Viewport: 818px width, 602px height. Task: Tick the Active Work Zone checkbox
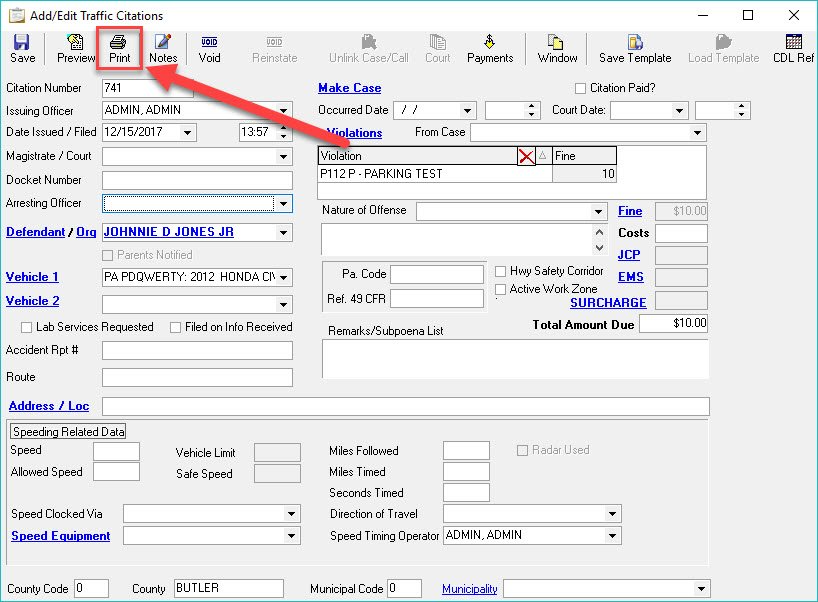pyautogui.click(x=501, y=289)
